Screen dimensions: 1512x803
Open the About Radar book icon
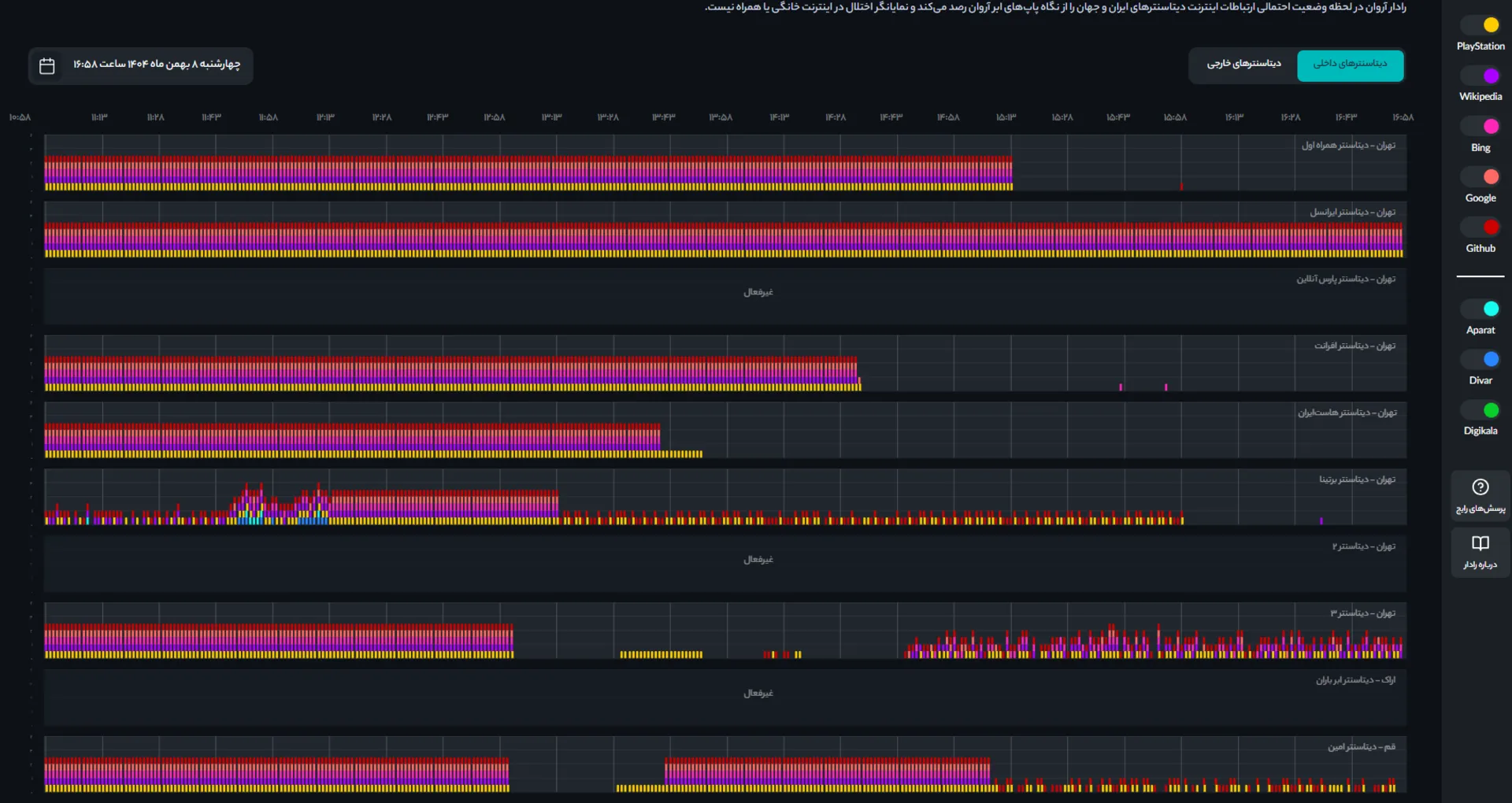pos(1480,543)
